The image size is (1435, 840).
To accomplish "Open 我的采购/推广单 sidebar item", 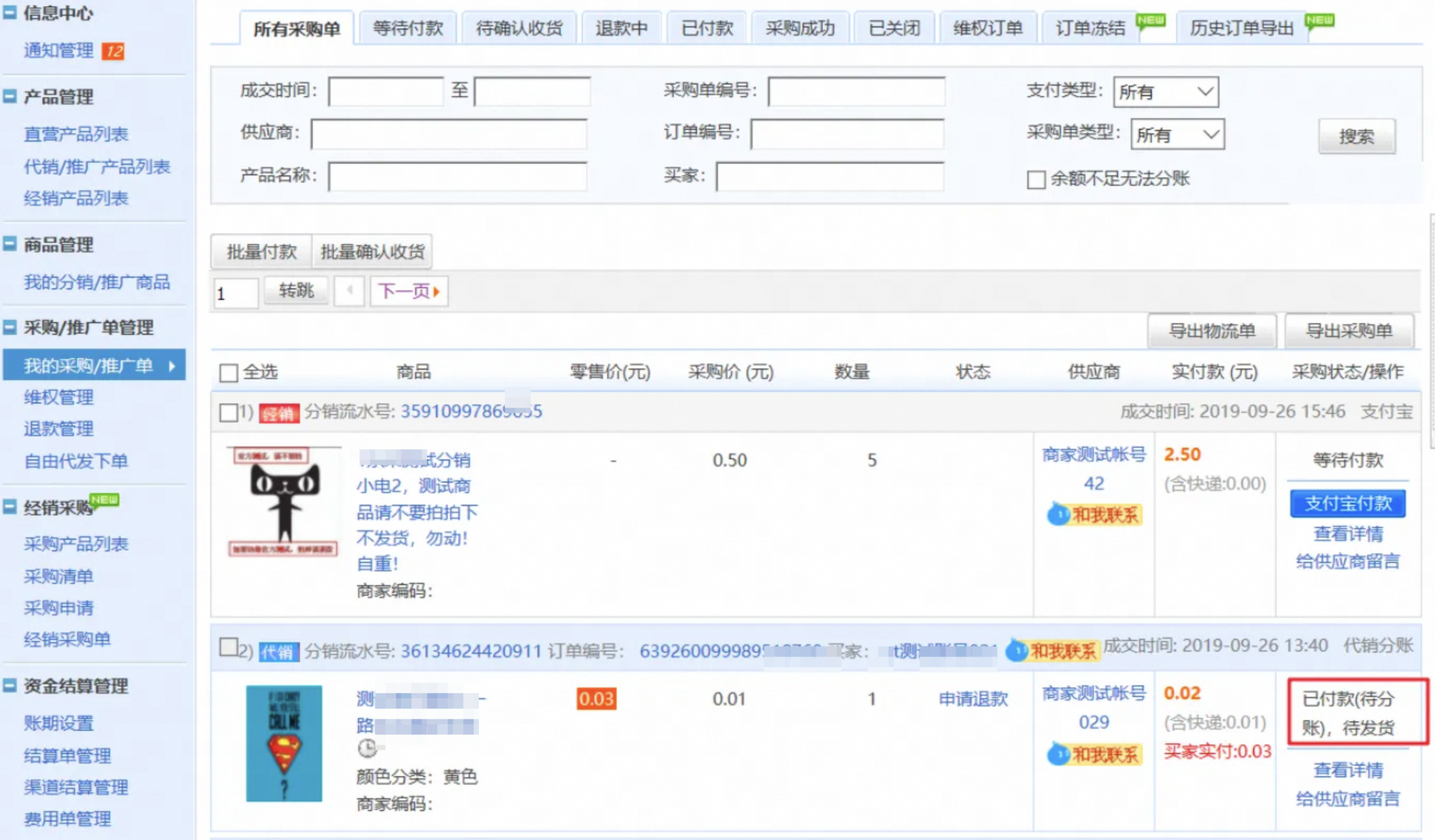I will click(95, 366).
